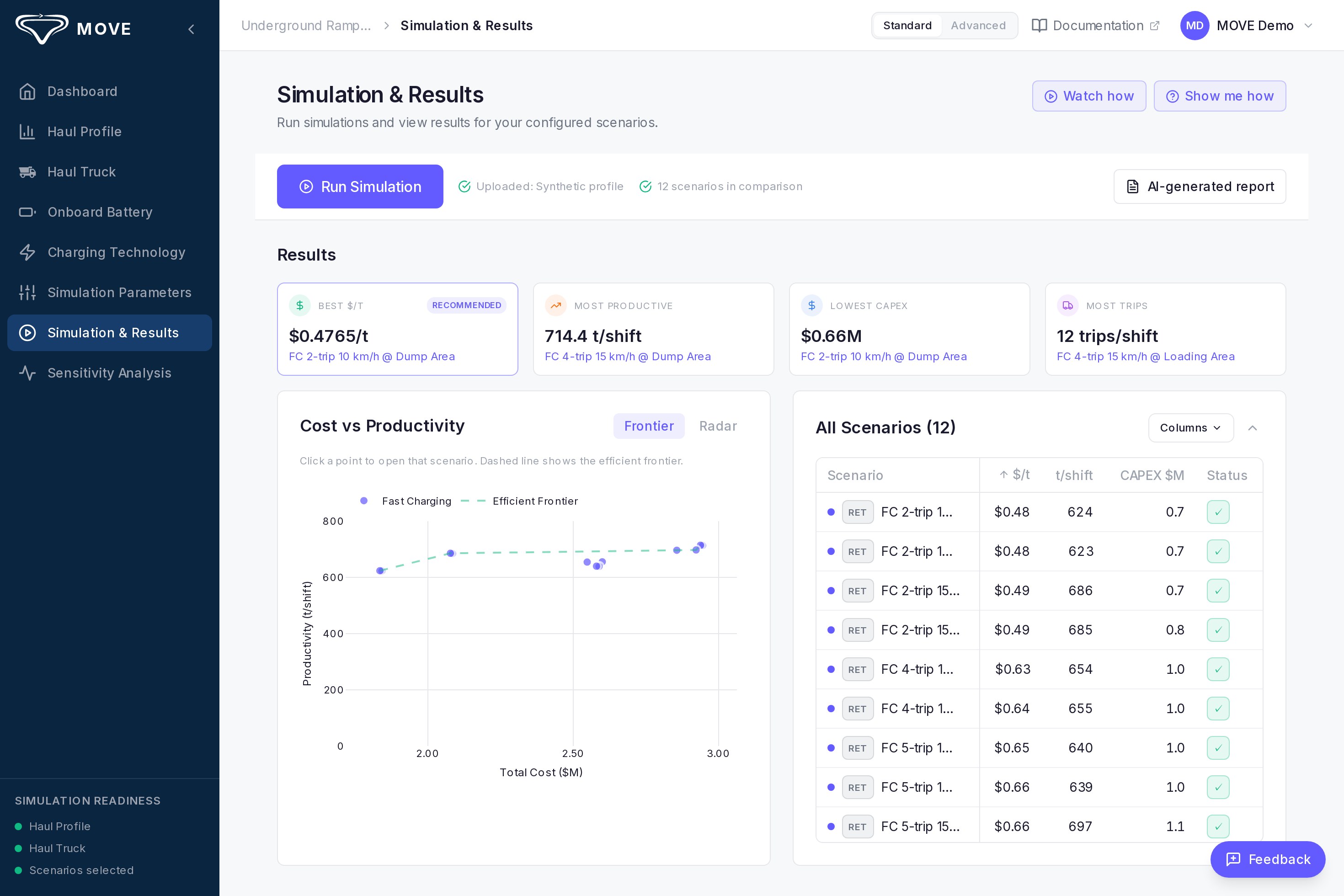Click the Haul Truck icon in sidebar
1344x896 pixels.
click(27, 172)
